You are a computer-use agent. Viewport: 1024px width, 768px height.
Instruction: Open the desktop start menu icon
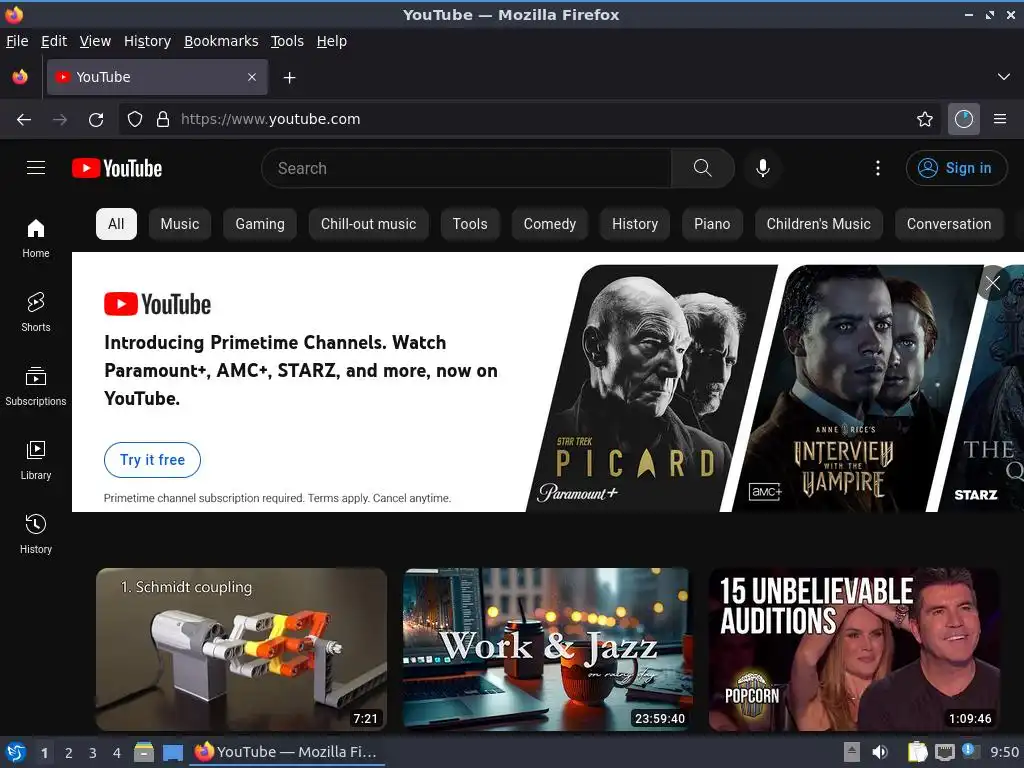pyautogui.click(x=16, y=752)
